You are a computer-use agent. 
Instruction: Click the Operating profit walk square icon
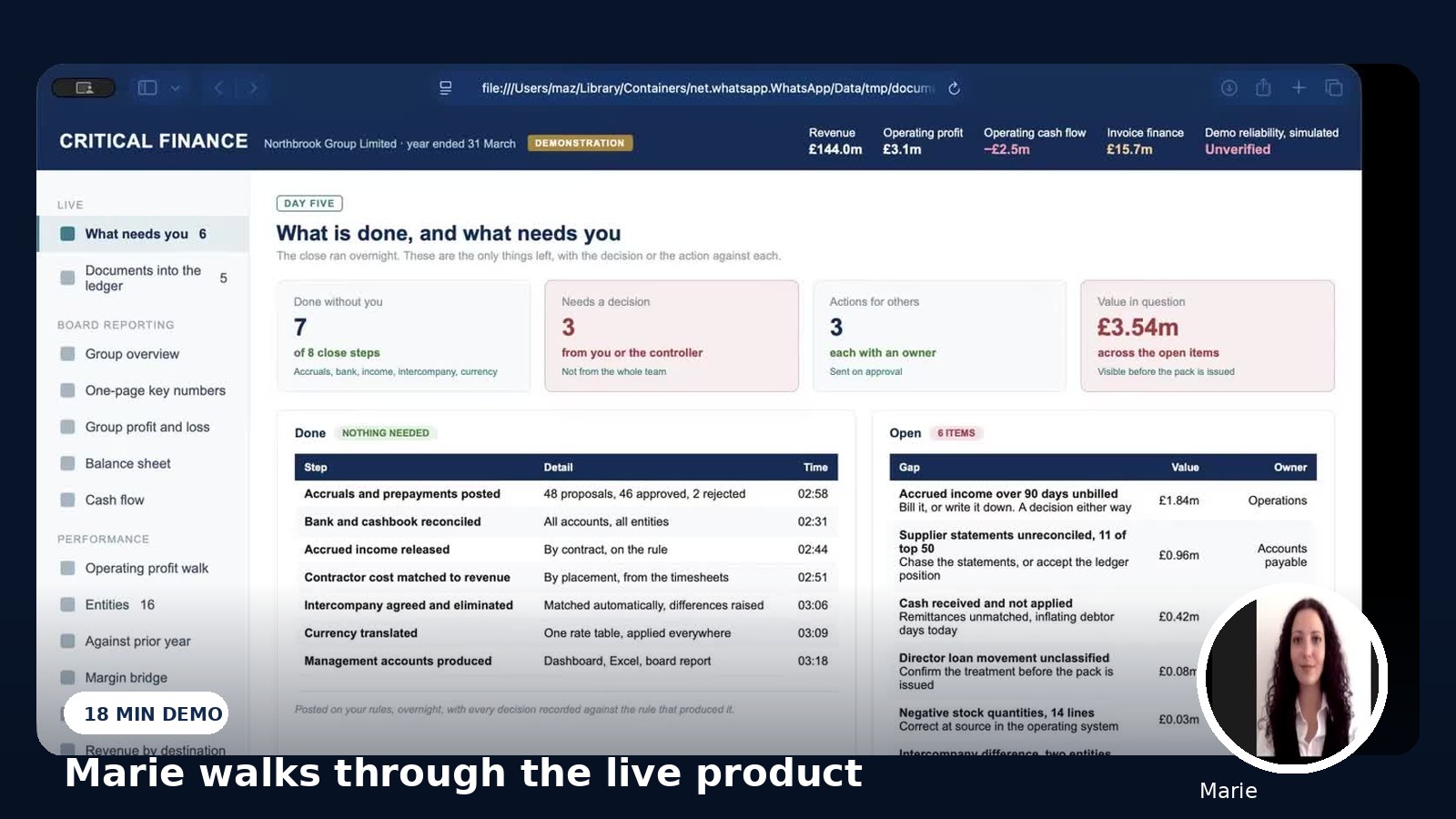tap(67, 568)
